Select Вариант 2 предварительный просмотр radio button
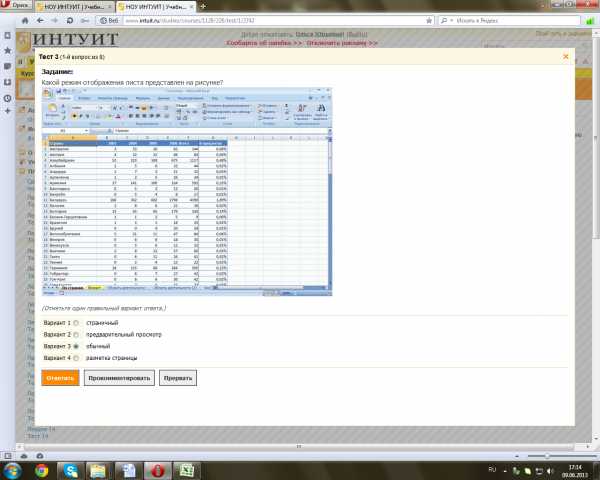This screenshot has height=480, width=600. (x=76, y=335)
